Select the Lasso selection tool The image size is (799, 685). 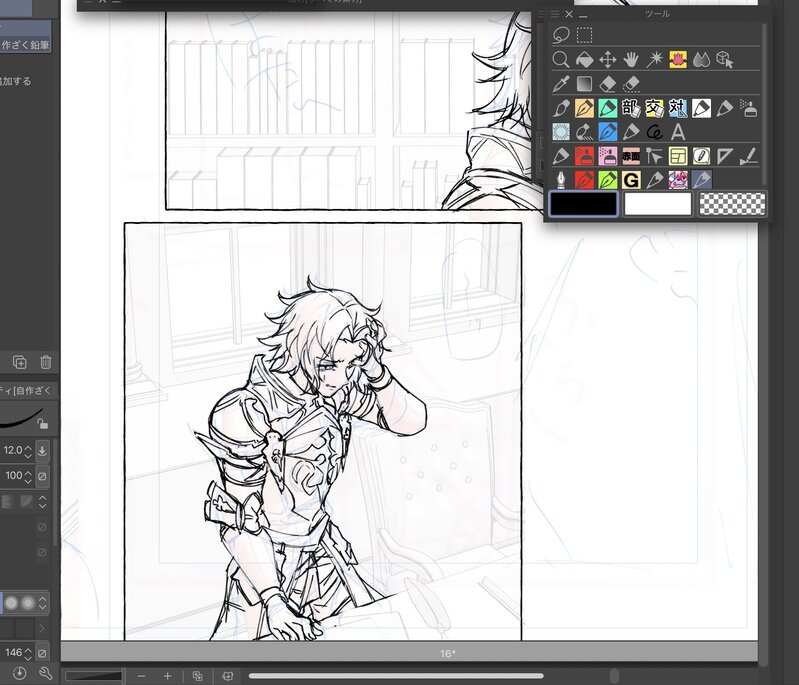pos(561,35)
